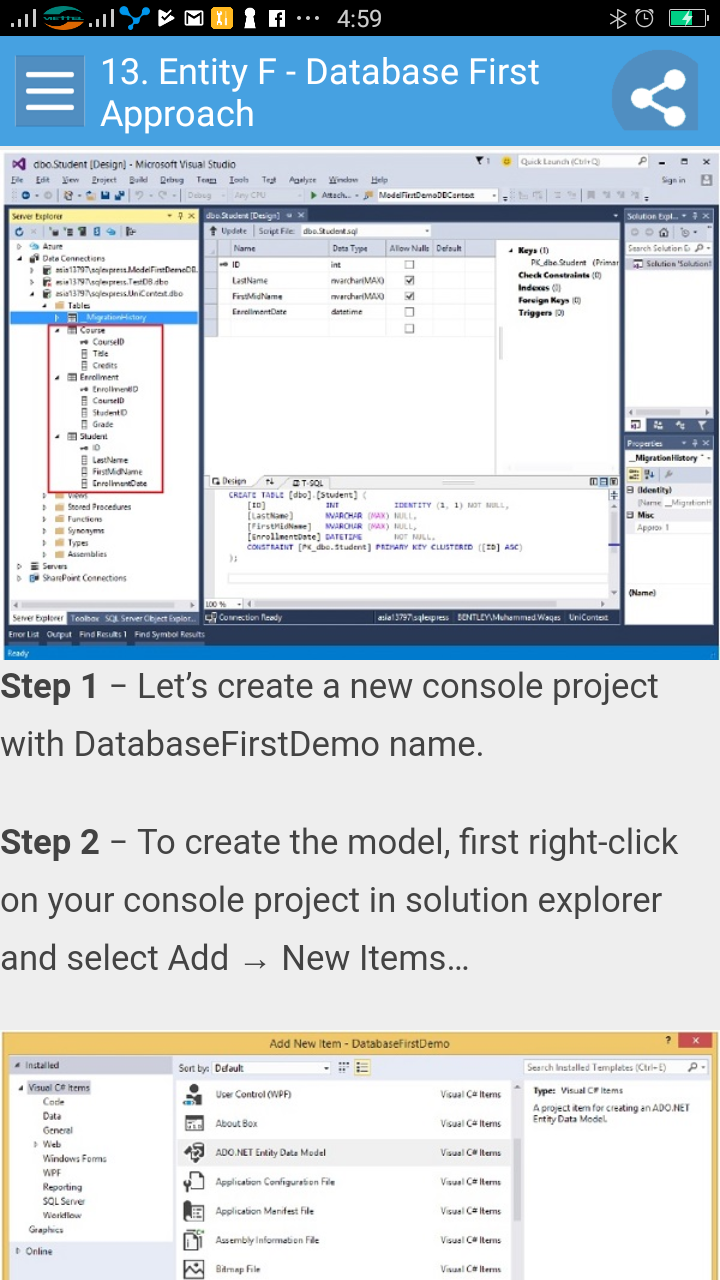This screenshot has height=1280, width=720.
Task: Click the About Box template icon
Action: (x=194, y=1124)
